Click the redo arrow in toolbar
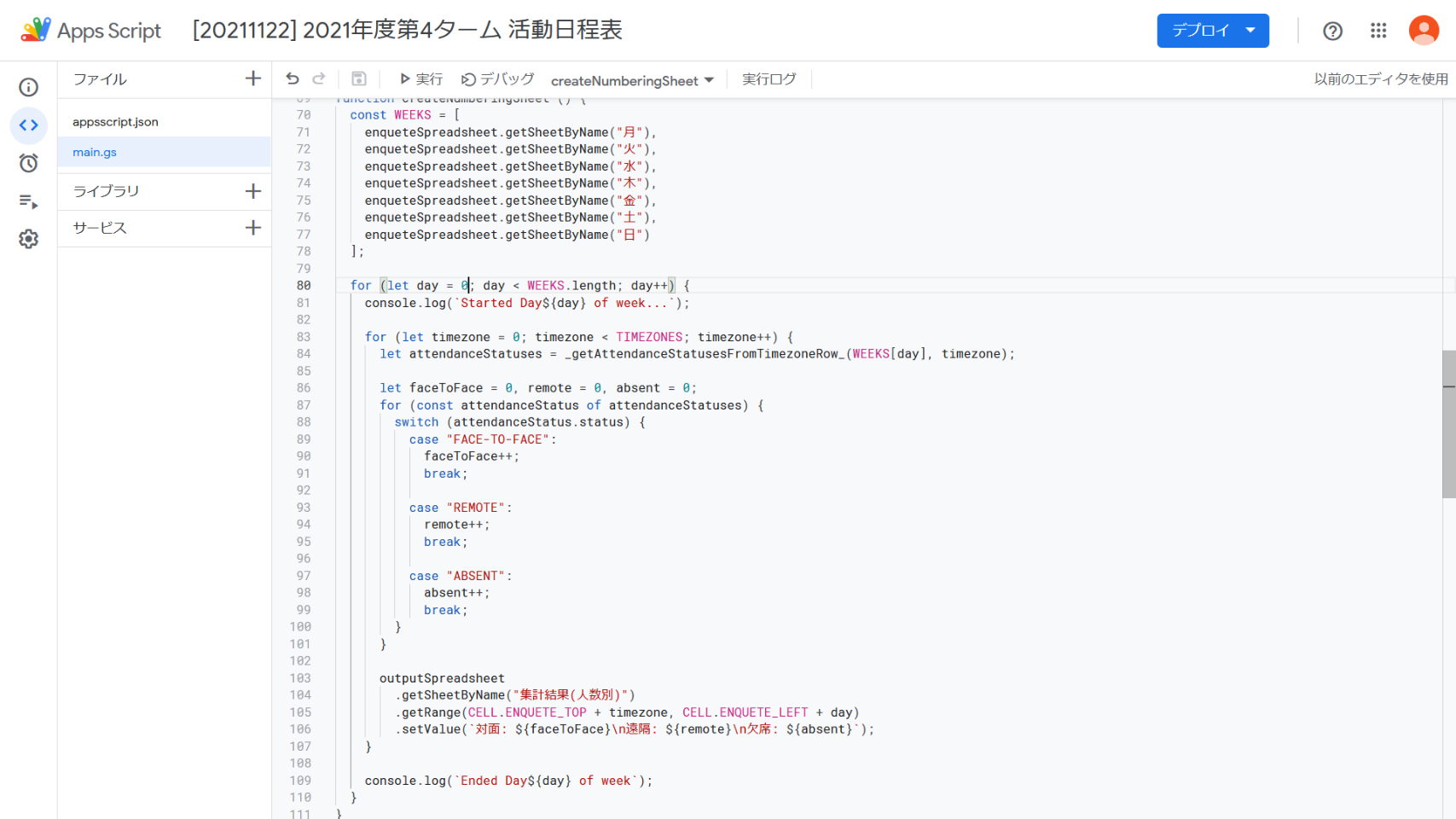The height and width of the screenshot is (819, 1456). tap(319, 79)
